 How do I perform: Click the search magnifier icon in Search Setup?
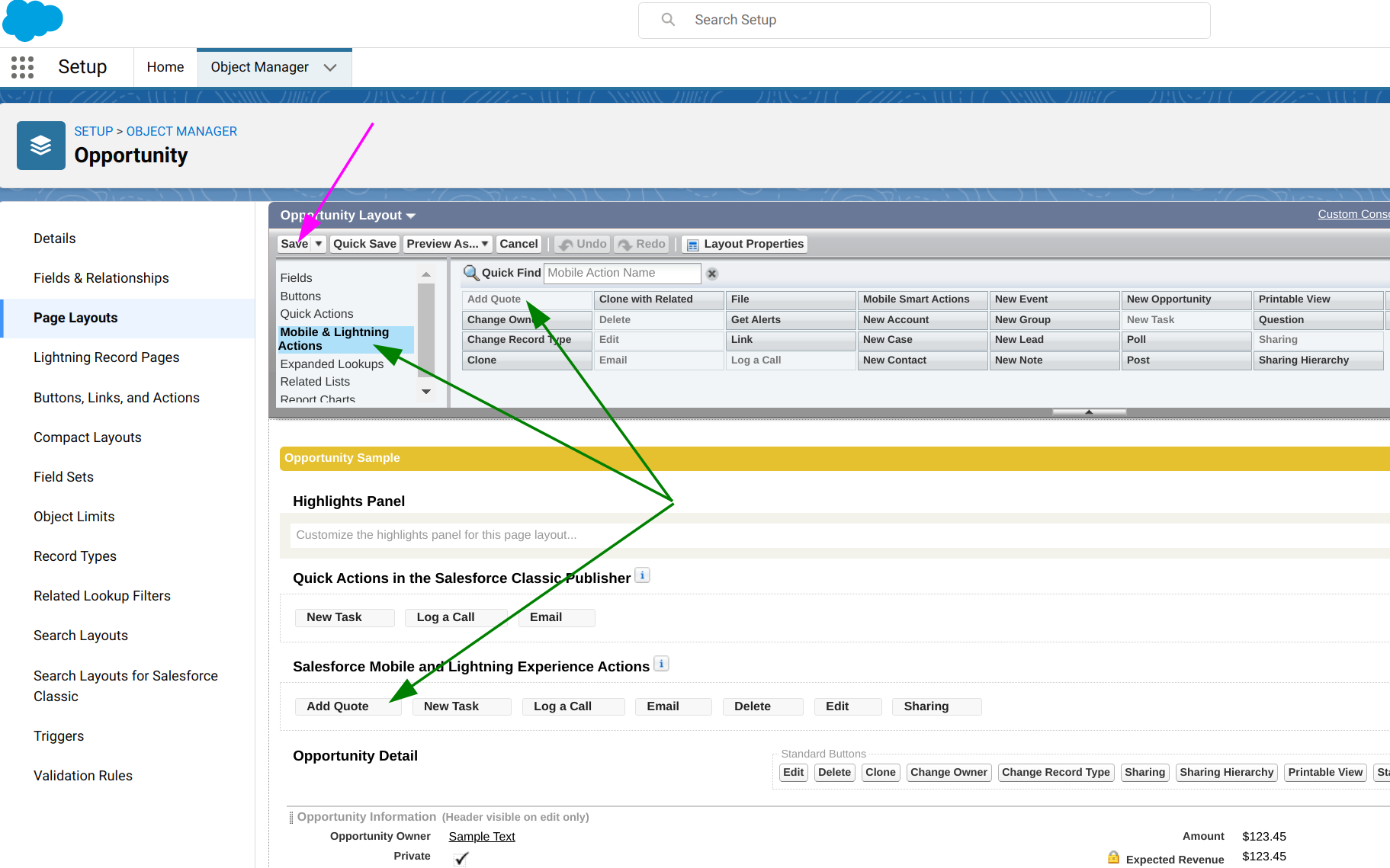pos(668,20)
